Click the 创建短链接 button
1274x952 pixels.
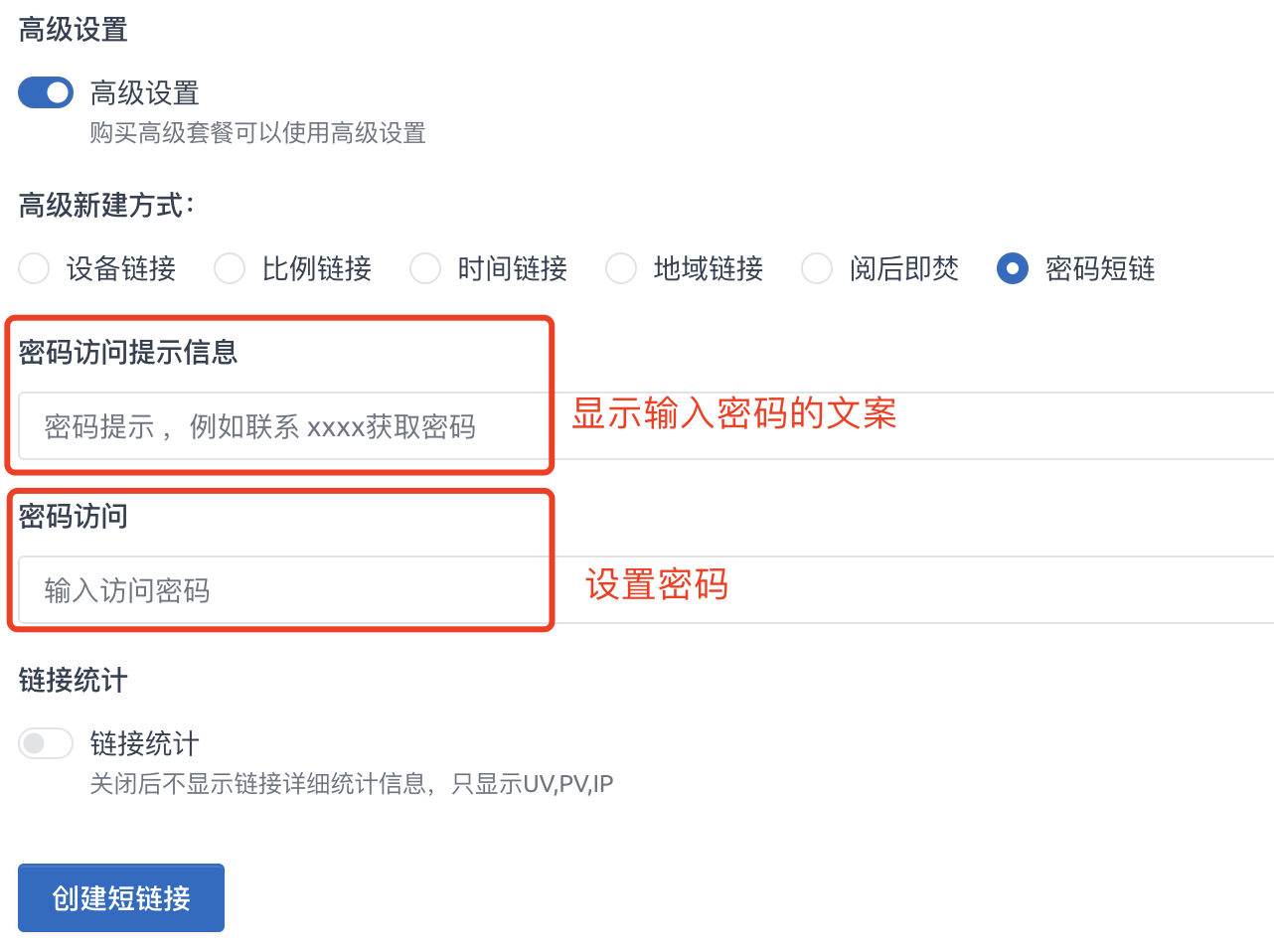pos(120,896)
